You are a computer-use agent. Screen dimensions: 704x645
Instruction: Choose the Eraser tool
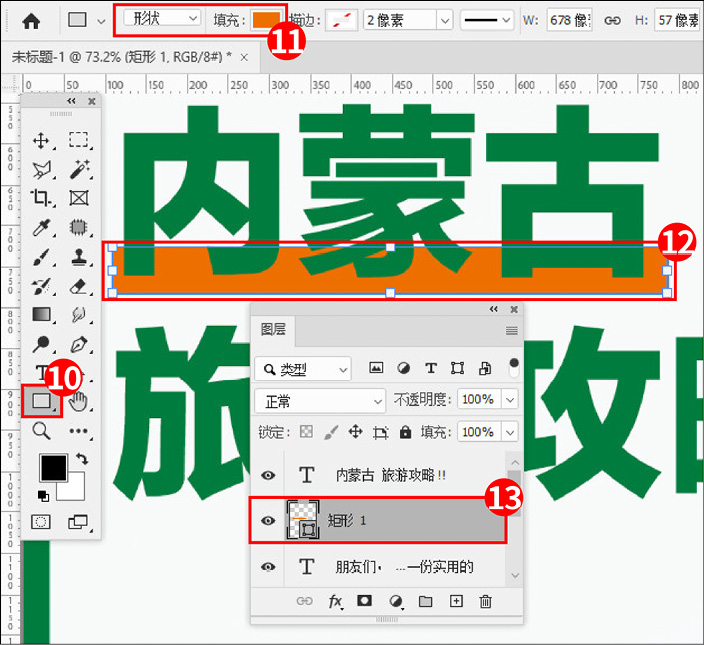pyautogui.click(x=79, y=287)
